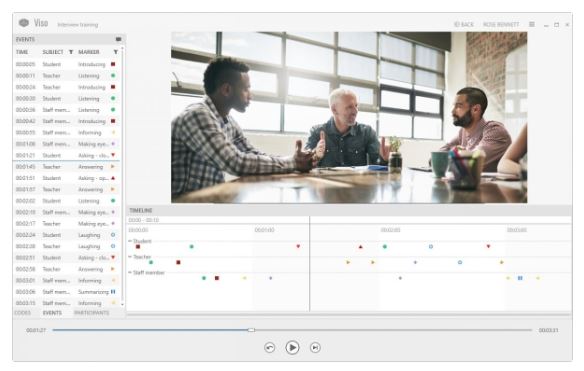Select the 00:01:45 Teacher Answering event
This screenshot has width=584, height=371.
[66, 167]
